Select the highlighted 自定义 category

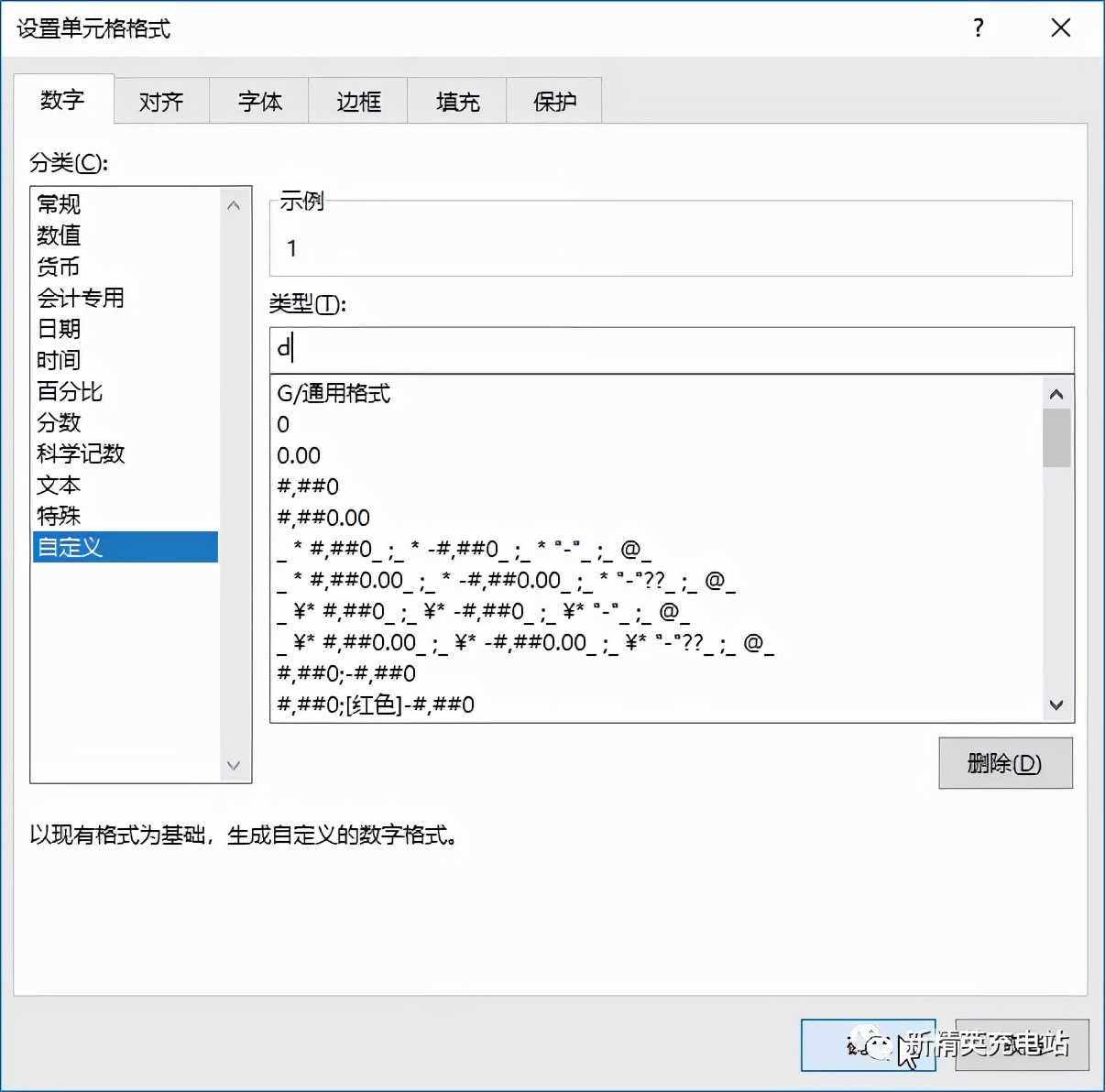tap(69, 547)
